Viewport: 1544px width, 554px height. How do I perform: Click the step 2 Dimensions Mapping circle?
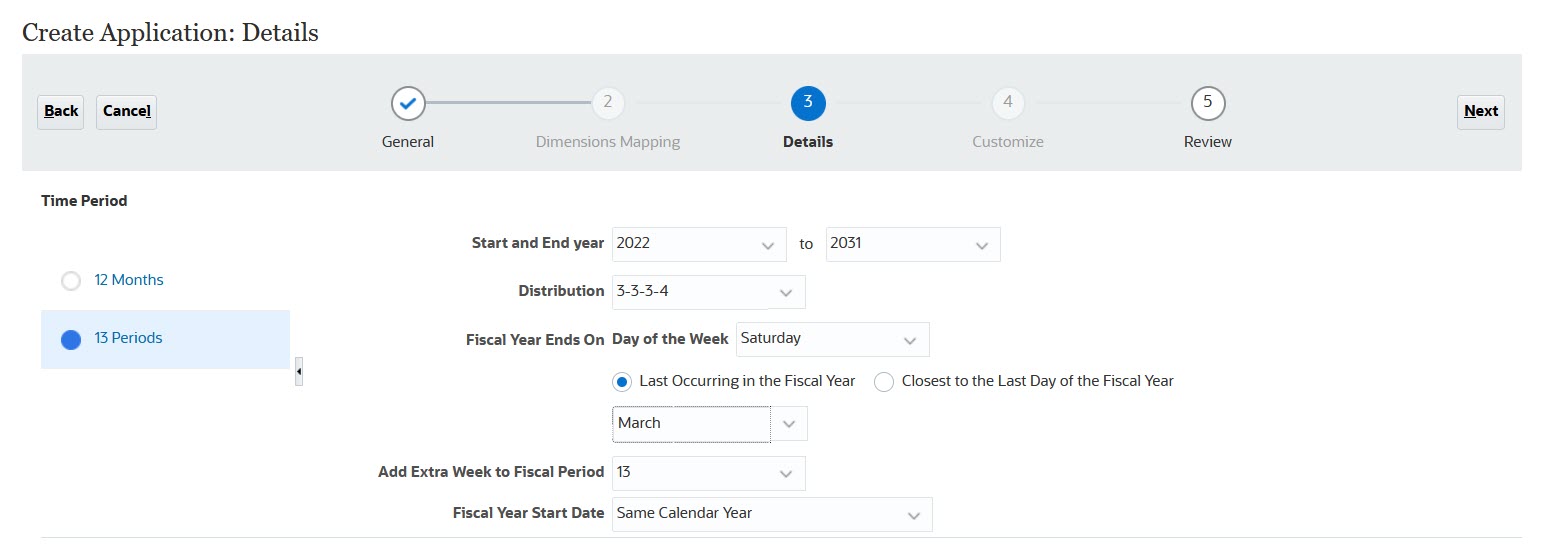pyautogui.click(x=607, y=103)
